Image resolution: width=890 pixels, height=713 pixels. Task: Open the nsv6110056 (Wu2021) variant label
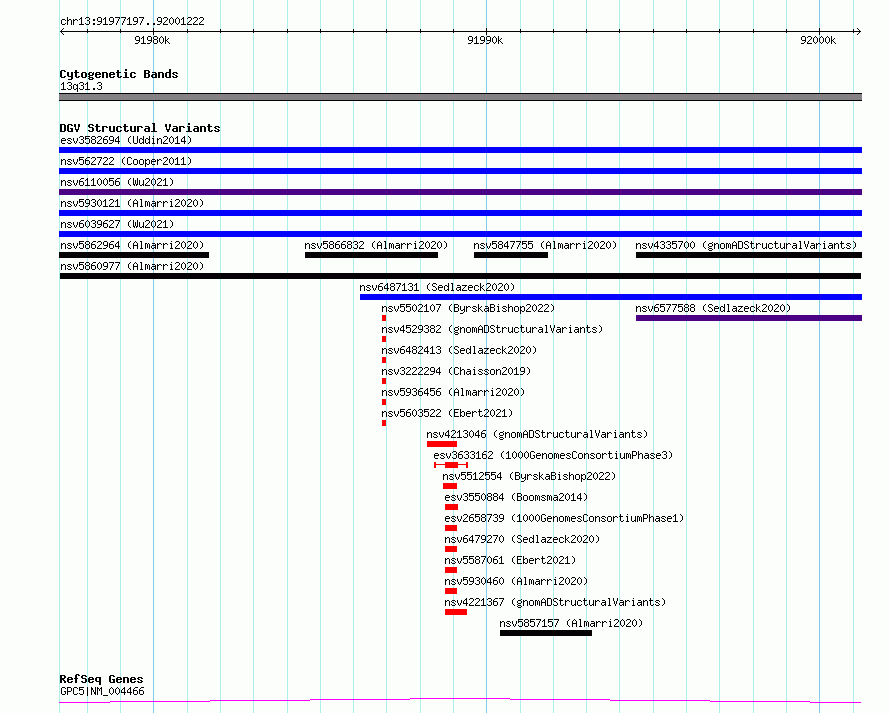point(117,182)
